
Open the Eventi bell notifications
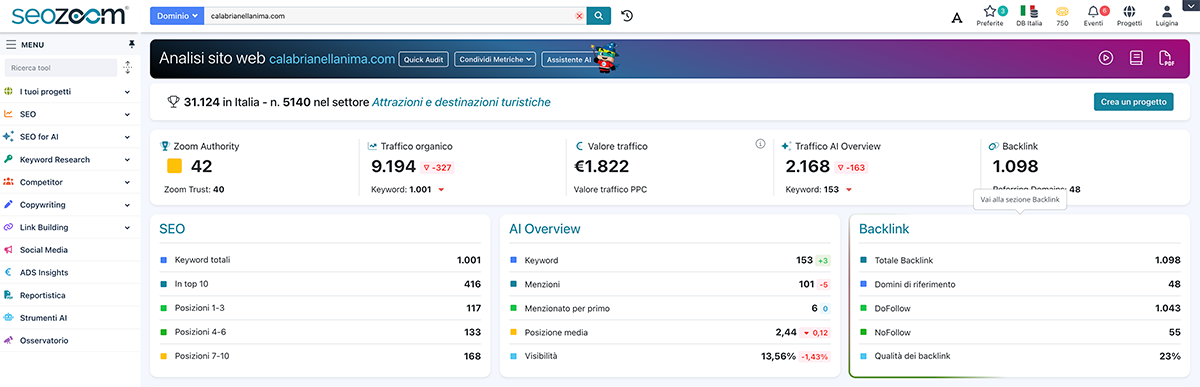(1093, 15)
